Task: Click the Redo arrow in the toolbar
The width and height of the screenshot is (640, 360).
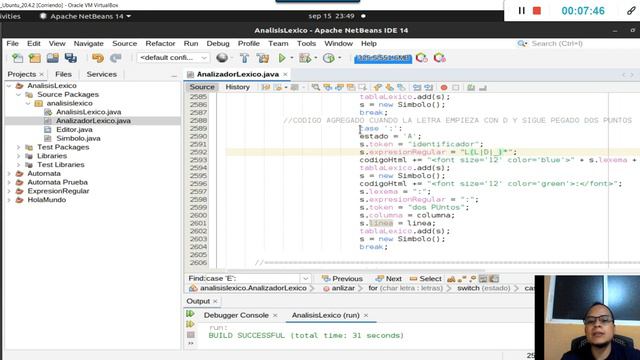Action: pyautogui.click(x=116, y=58)
